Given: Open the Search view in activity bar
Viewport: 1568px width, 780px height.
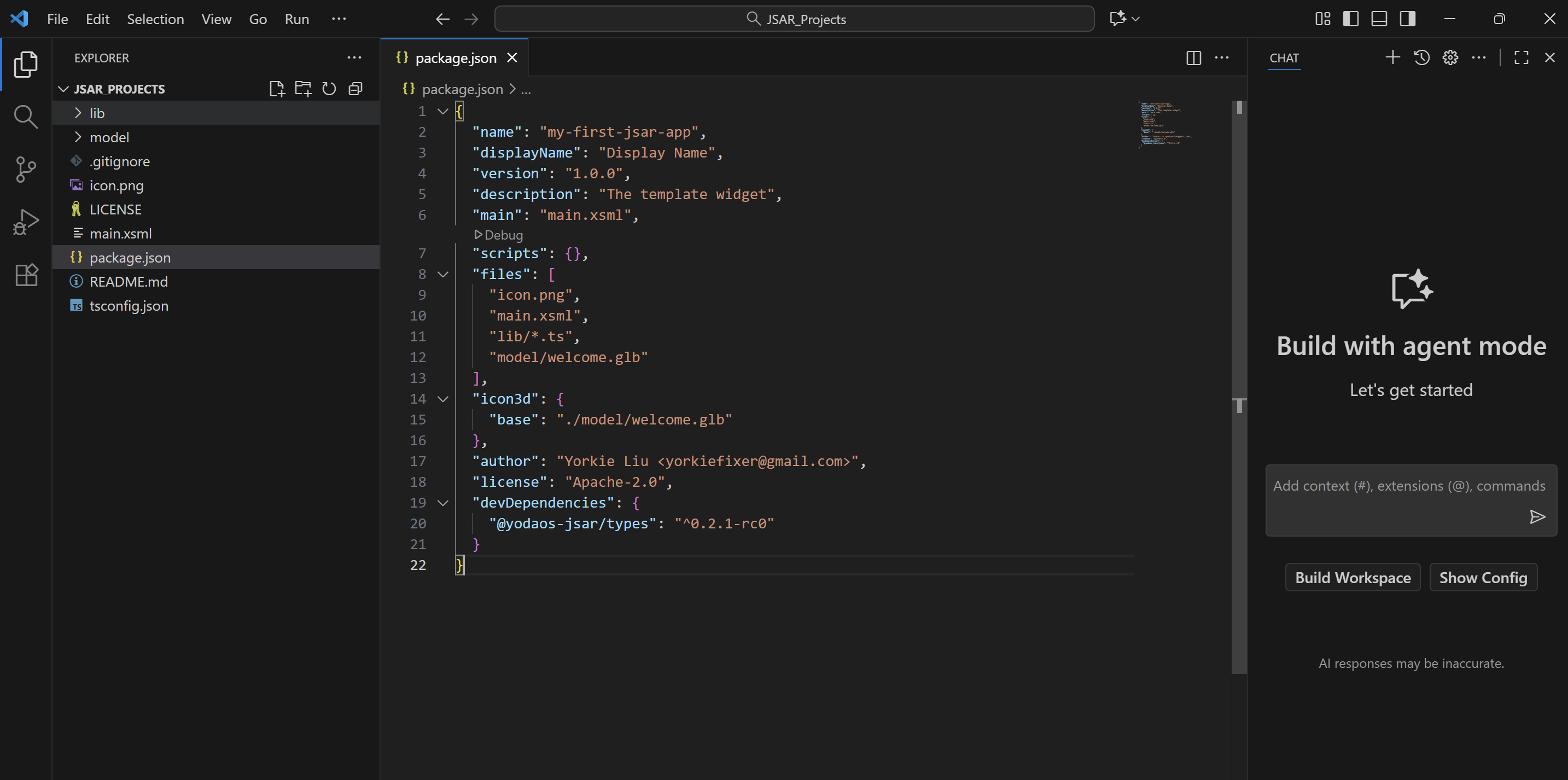Looking at the screenshot, I should (26, 117).
